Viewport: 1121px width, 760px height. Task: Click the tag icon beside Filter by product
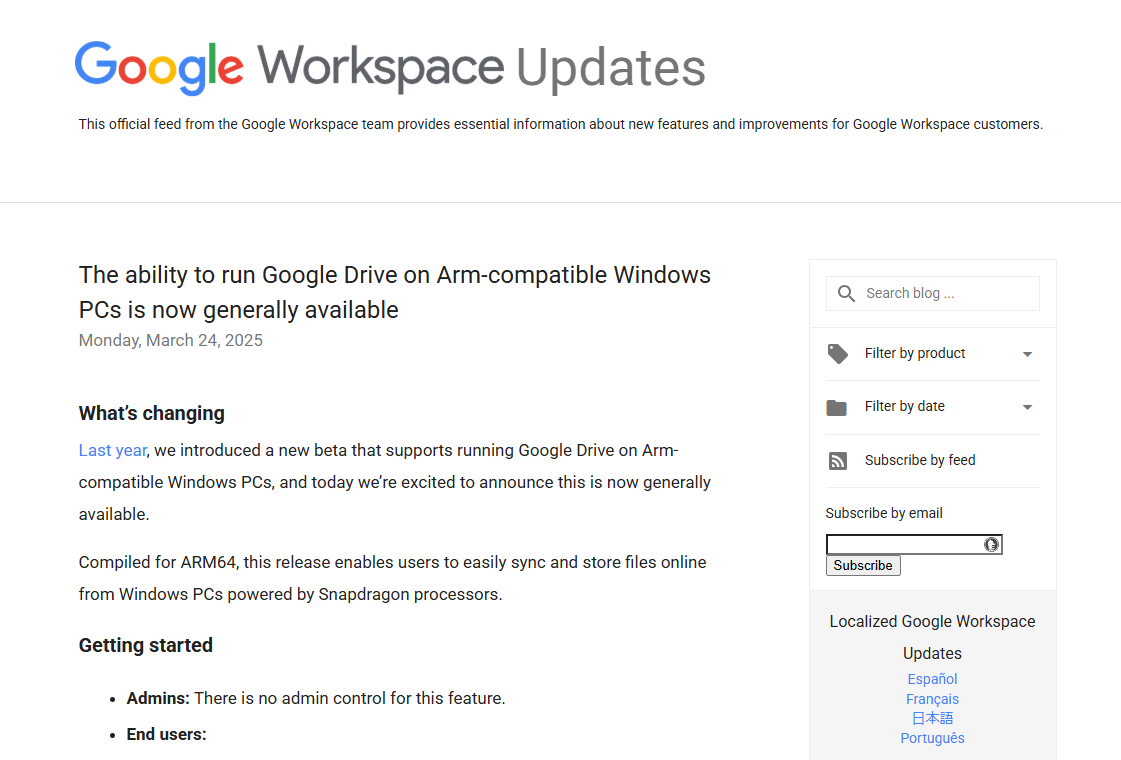838,354
